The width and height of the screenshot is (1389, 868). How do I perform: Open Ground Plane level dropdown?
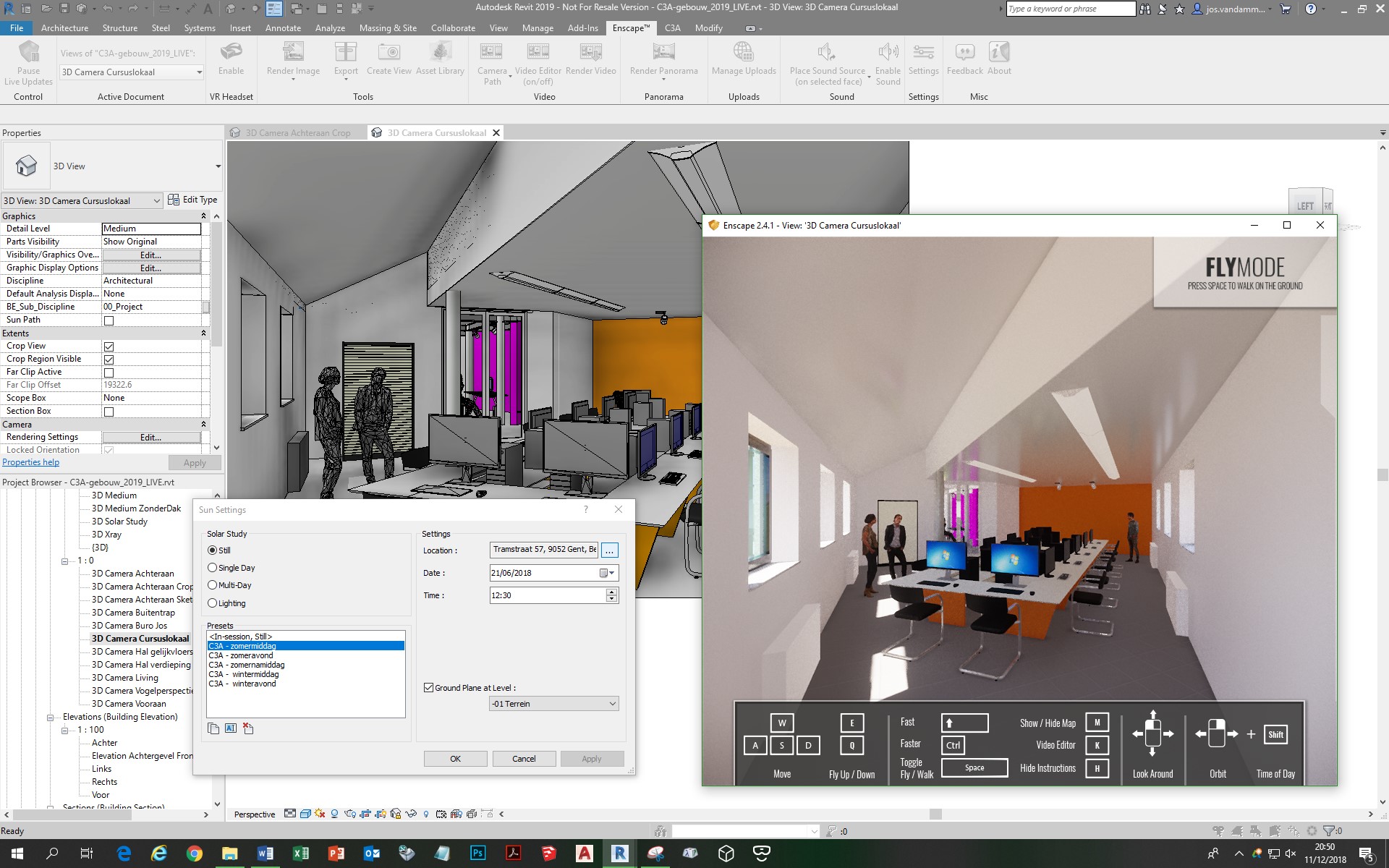point(554,704)
